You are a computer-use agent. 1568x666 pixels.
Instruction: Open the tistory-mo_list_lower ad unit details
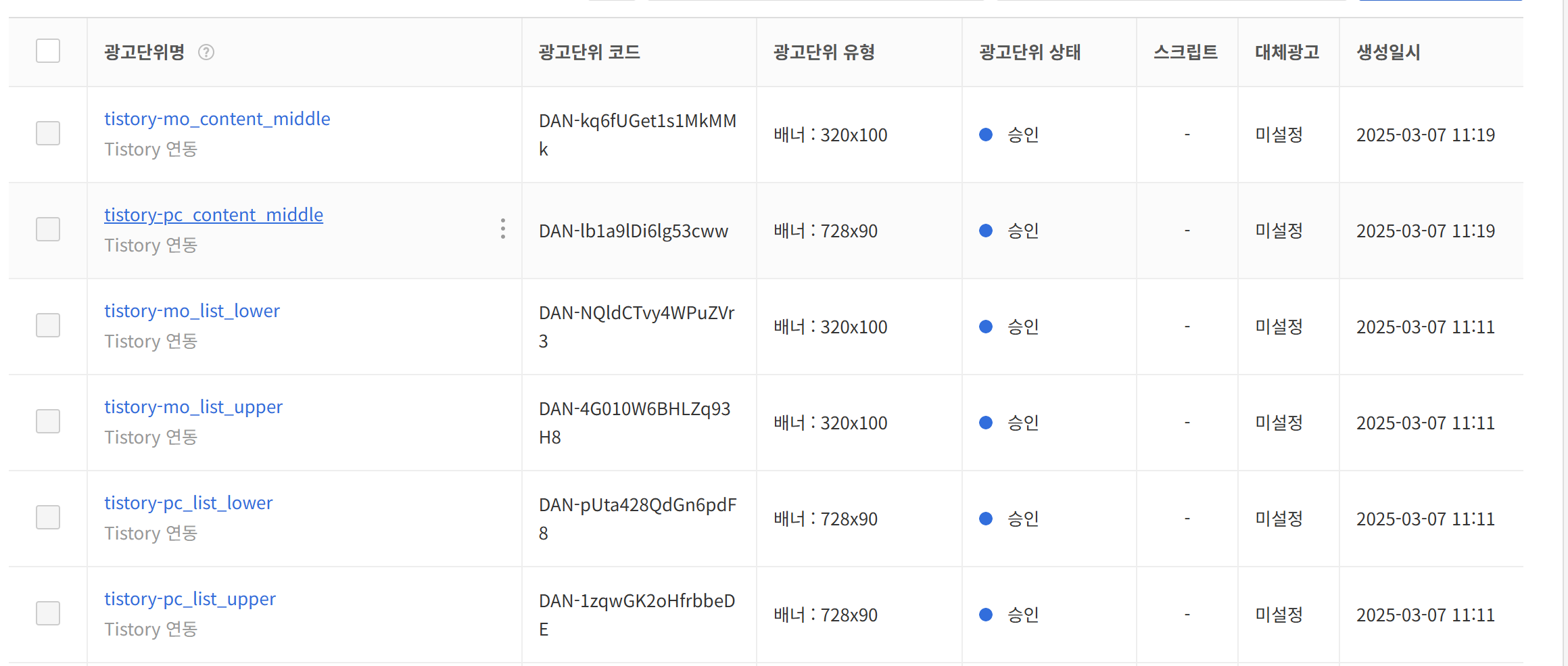192,310
